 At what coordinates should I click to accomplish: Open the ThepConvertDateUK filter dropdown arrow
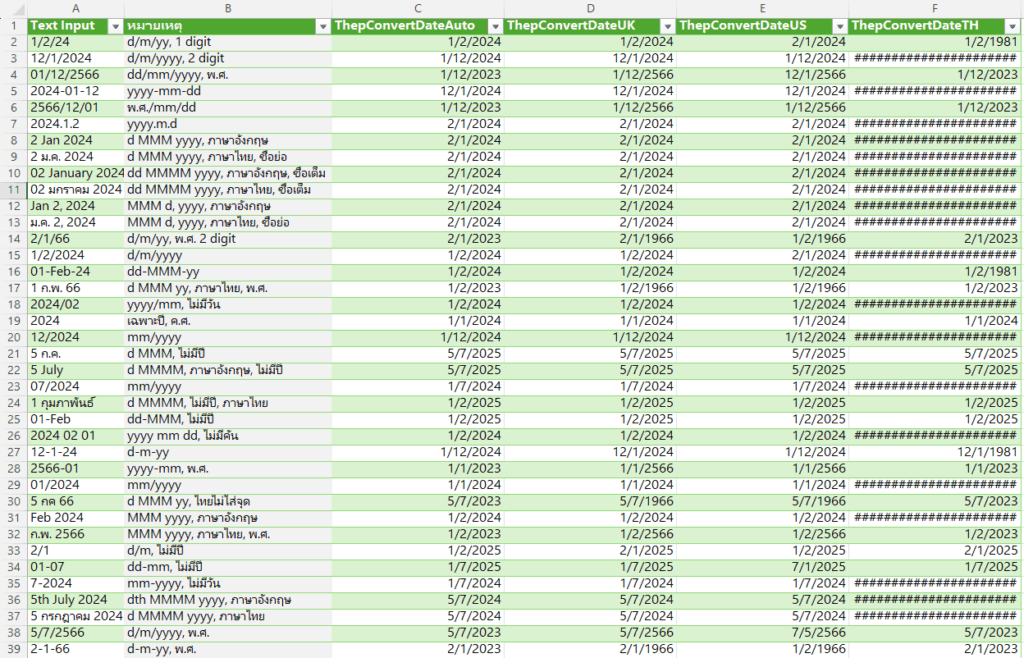click(667, 26)
